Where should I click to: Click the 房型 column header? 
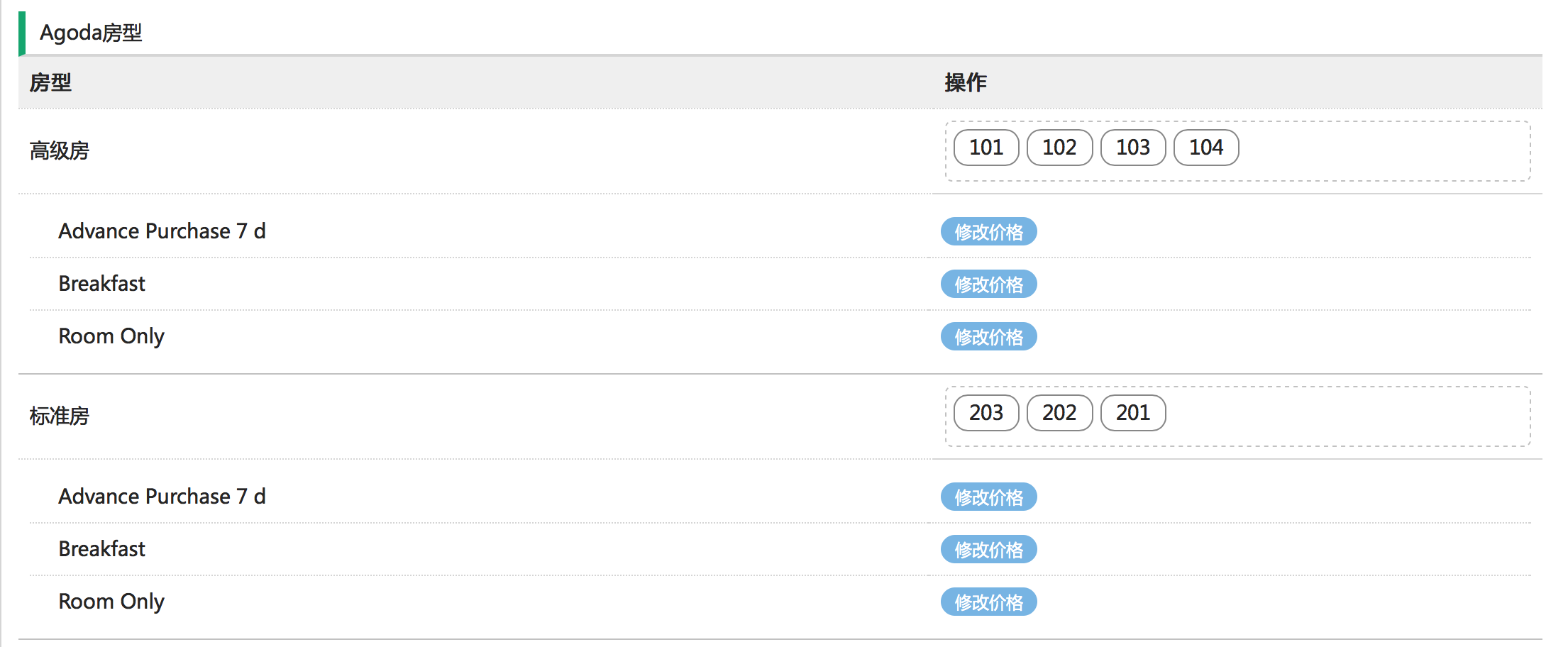pos(50,83)
